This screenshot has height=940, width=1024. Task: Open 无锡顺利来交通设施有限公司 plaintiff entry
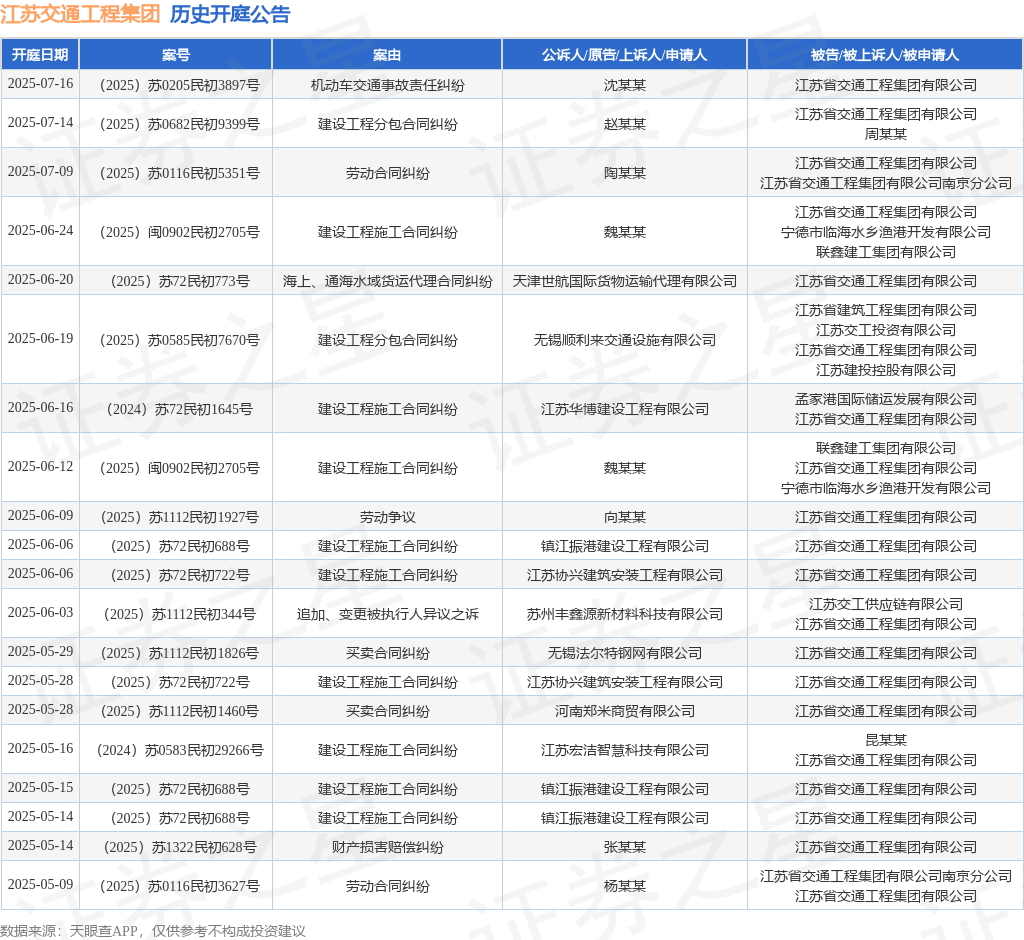624,340
